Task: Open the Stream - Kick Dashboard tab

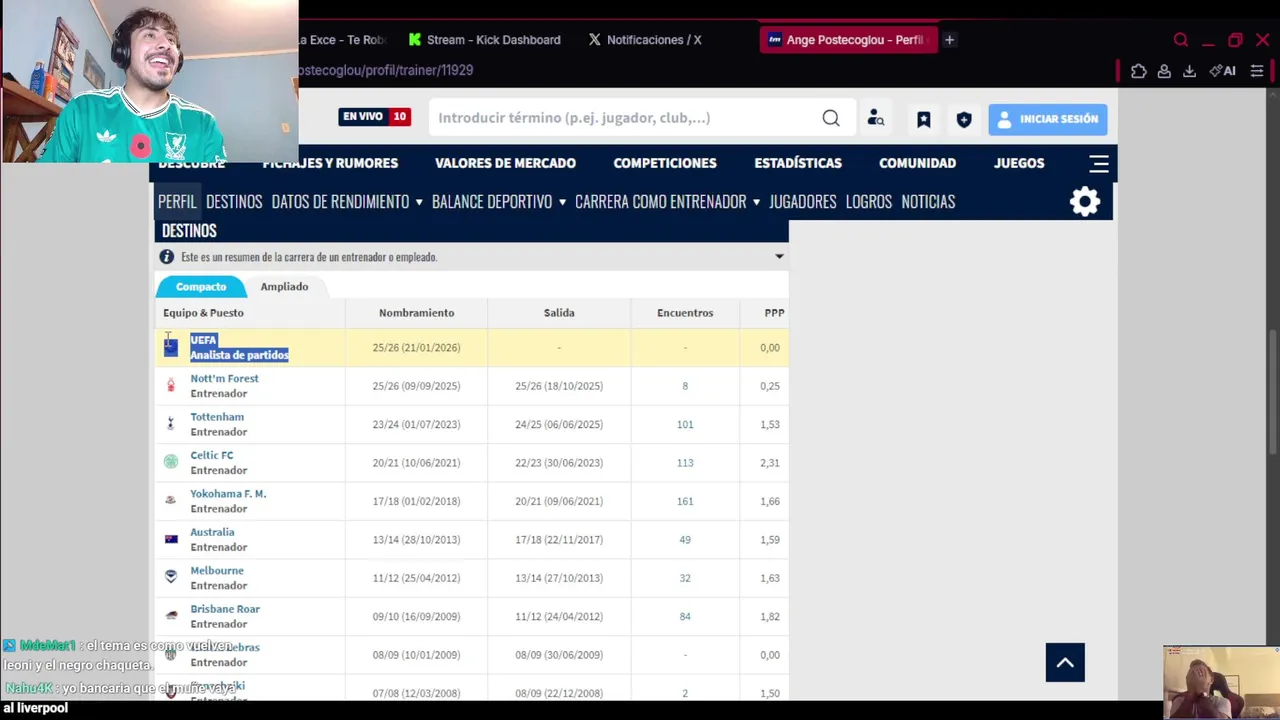Action: [485, 40]
